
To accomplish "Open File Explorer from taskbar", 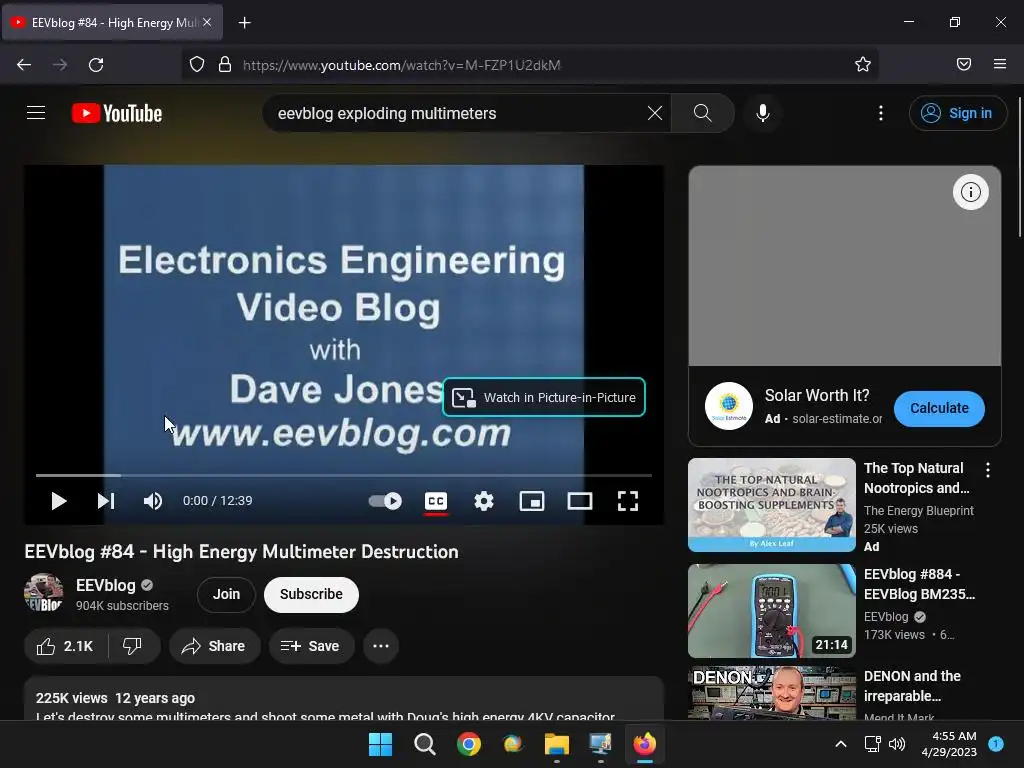I will coord(556,744).
